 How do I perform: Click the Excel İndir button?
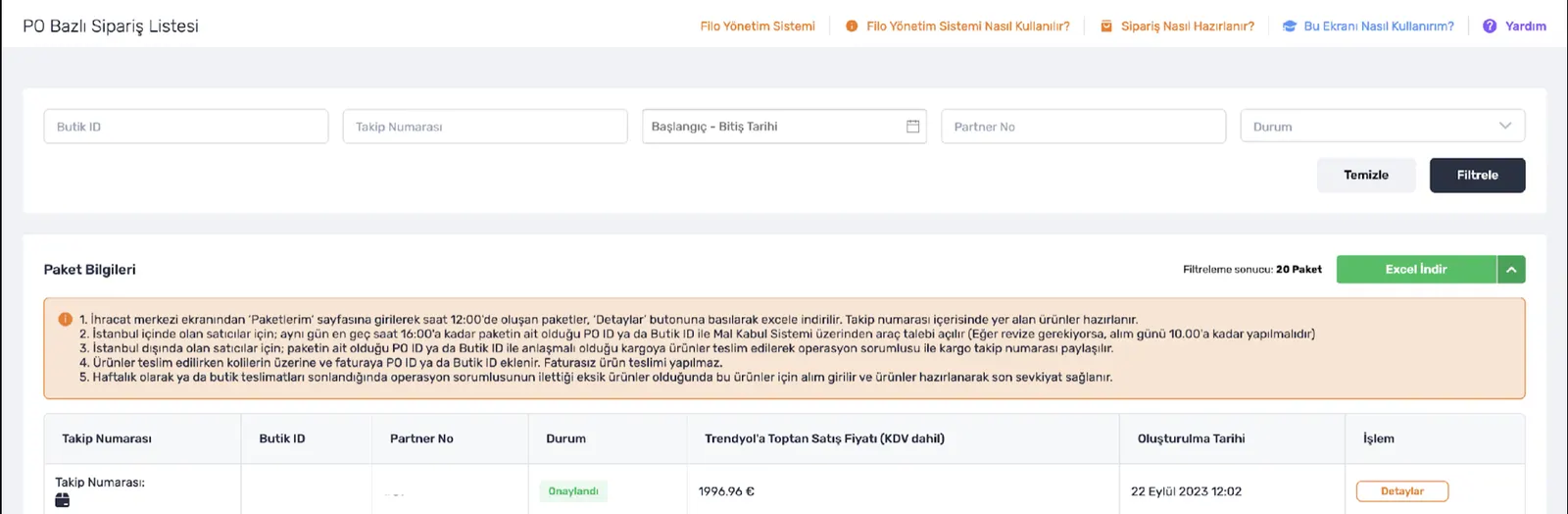(x=1416, y=270)
